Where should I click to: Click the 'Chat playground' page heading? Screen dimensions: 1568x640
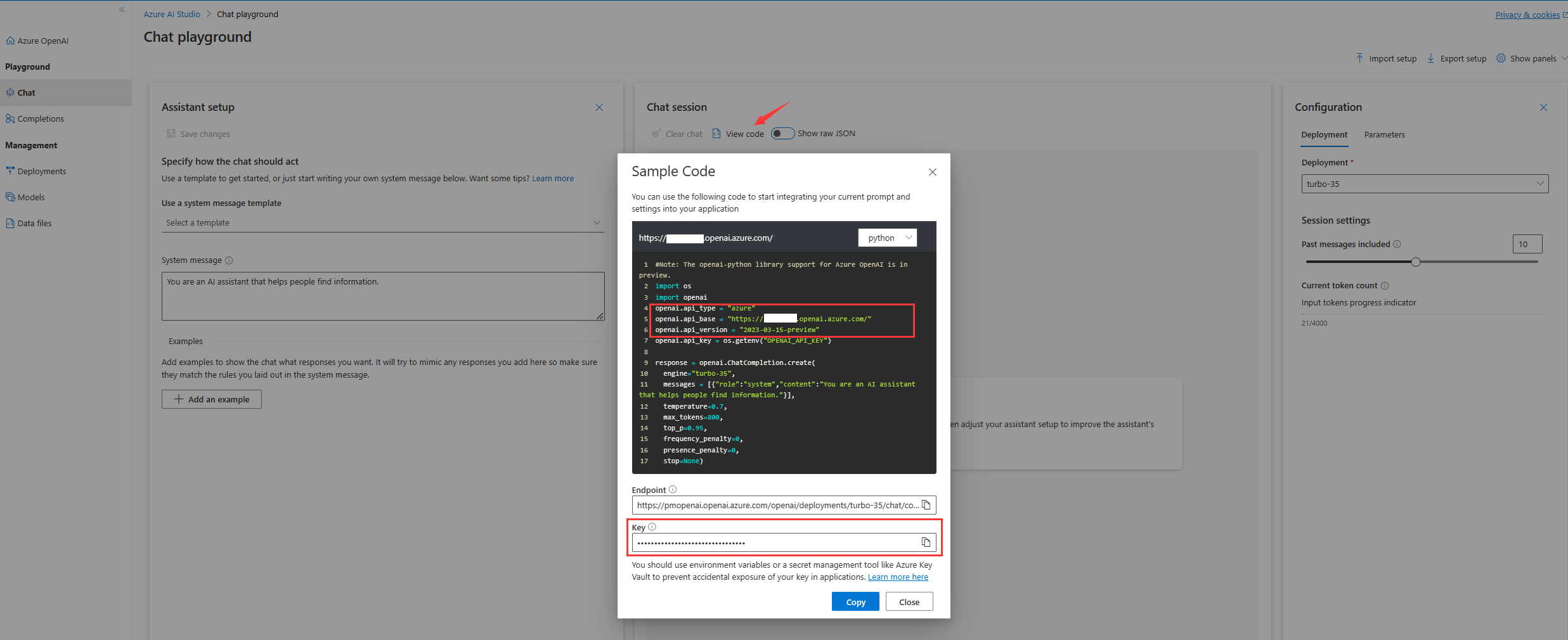(198, 37)
